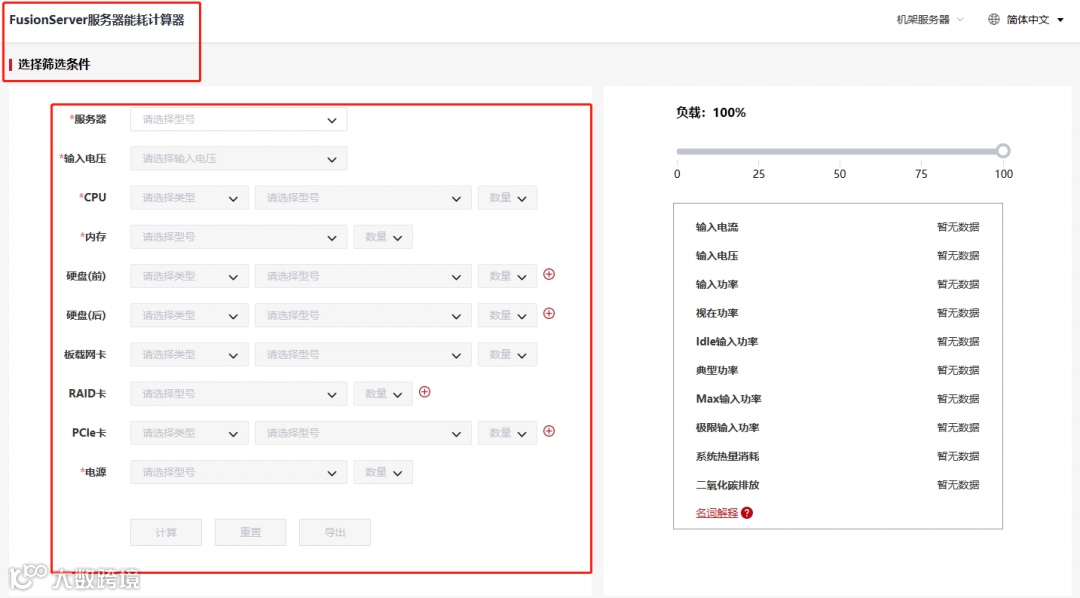
Task: Open the 名词解释 link
Action: [x=716, y=513]
